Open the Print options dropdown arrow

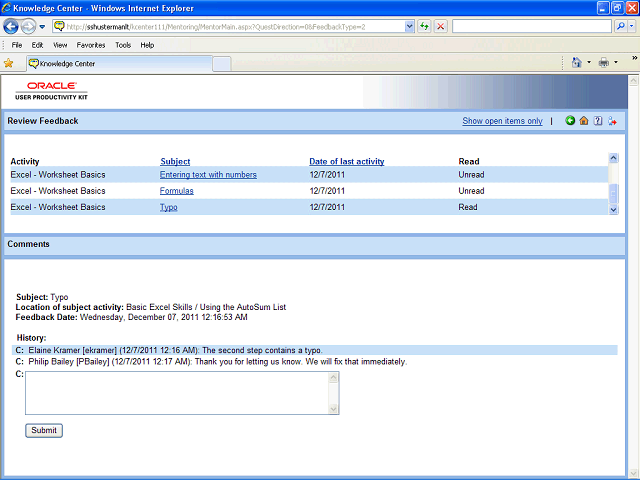pos(616,62)
